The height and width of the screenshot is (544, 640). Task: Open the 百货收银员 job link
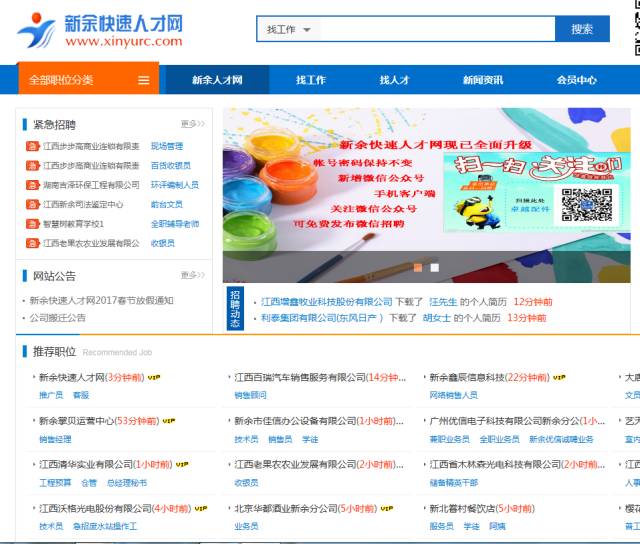(x=171, y=165)
